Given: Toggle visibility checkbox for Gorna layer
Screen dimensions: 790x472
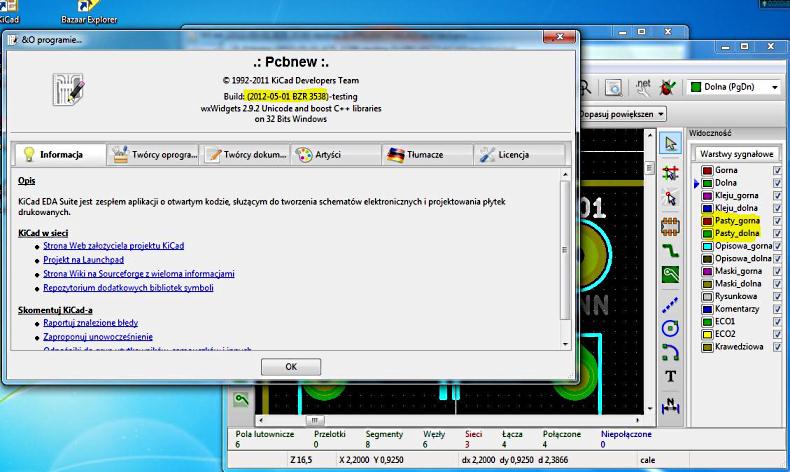Looking at the screenshot, I should point(777,170).
